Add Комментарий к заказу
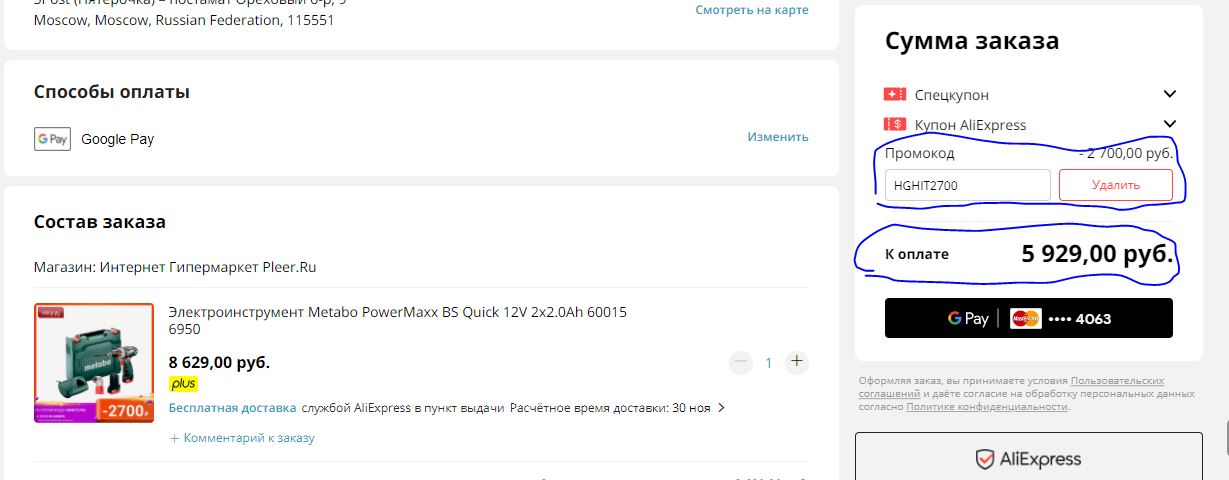Image resolution: width=1229 pixels, height=480 pixels. [242, 438]
